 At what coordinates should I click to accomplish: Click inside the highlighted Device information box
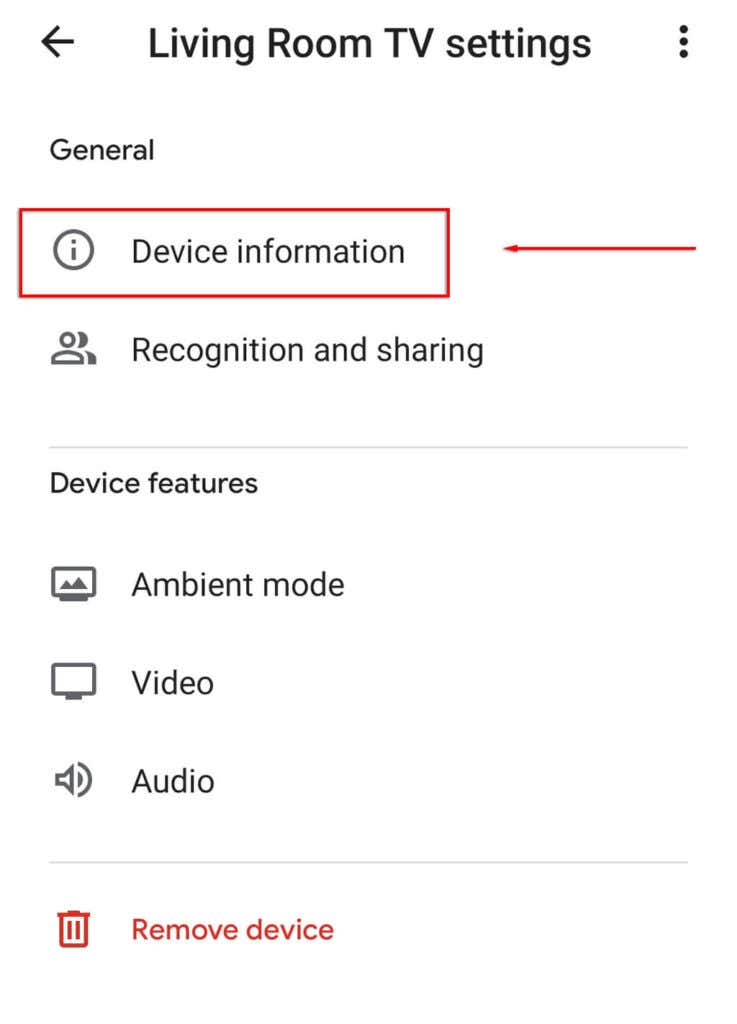[233, 252]
